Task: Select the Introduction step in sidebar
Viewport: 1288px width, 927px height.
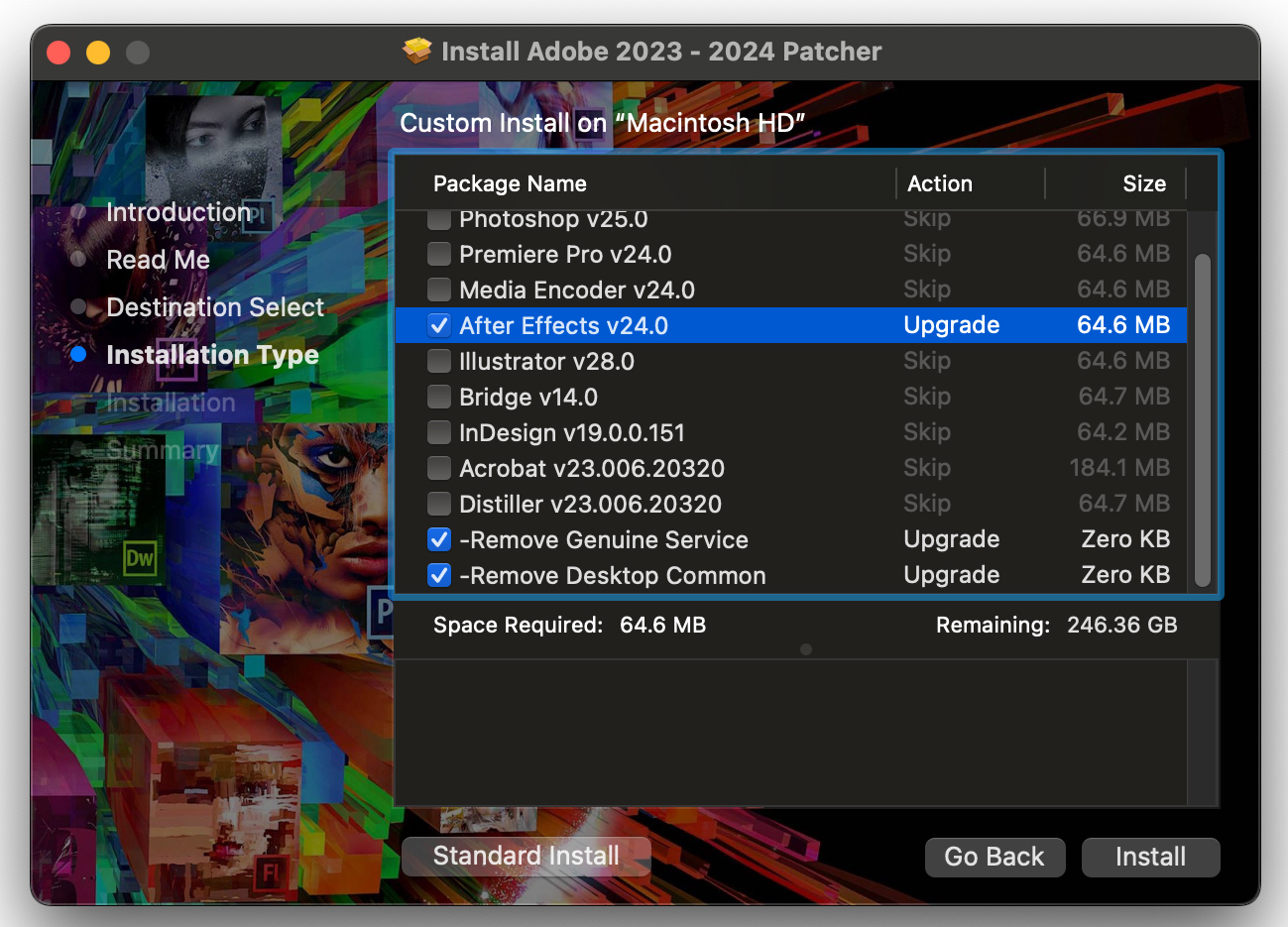Action: [178, 211]
